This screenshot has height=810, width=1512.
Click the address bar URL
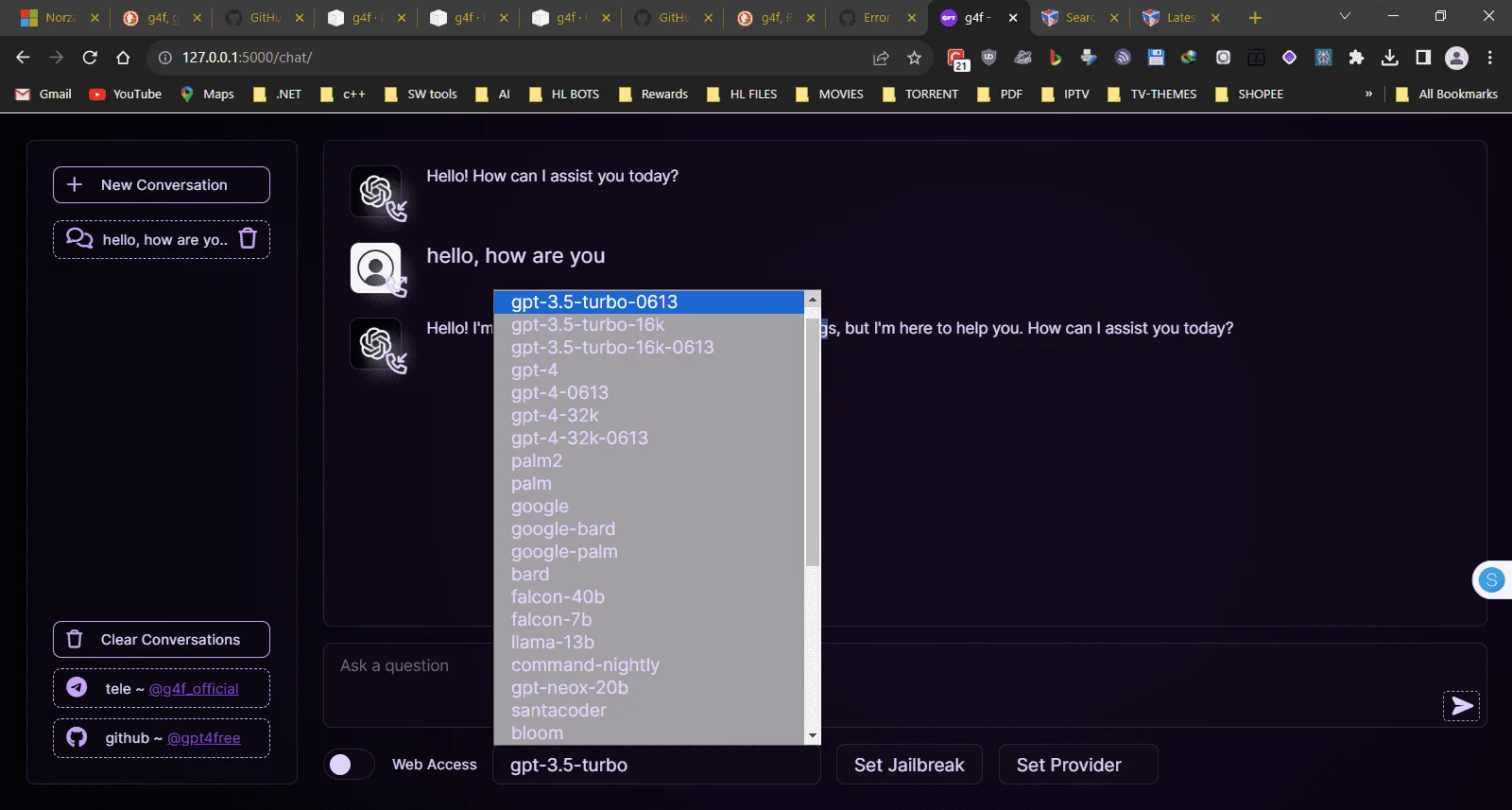coord(248,58)
